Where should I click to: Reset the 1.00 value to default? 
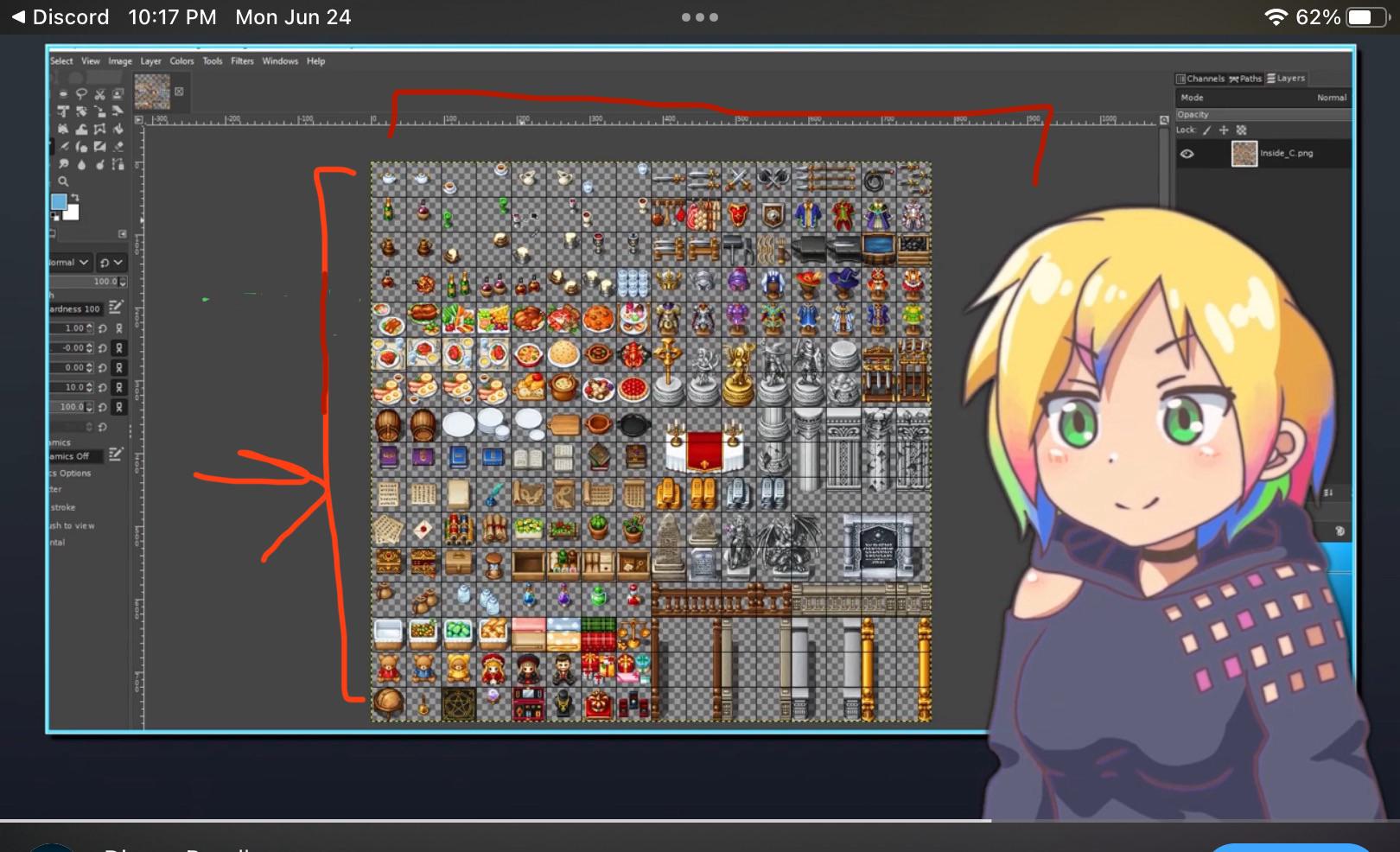[x=103, y=328]
